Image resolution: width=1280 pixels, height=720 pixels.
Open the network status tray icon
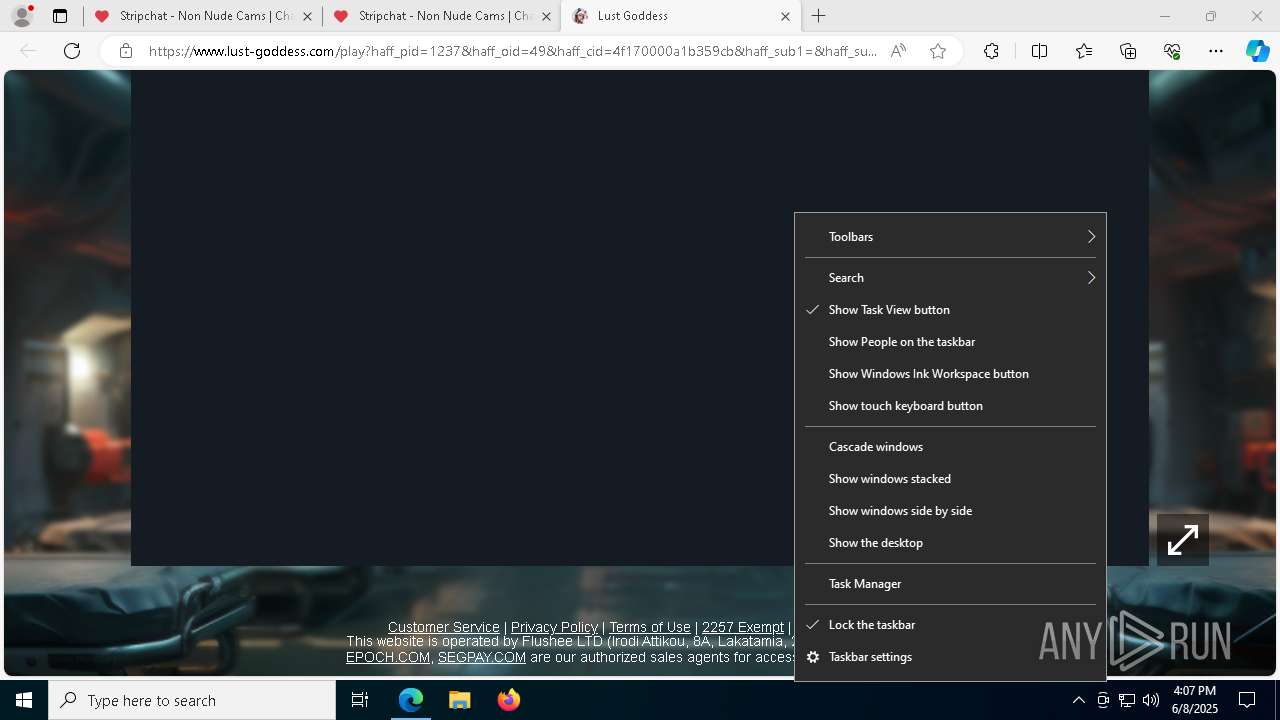[x=1127, y=700]
